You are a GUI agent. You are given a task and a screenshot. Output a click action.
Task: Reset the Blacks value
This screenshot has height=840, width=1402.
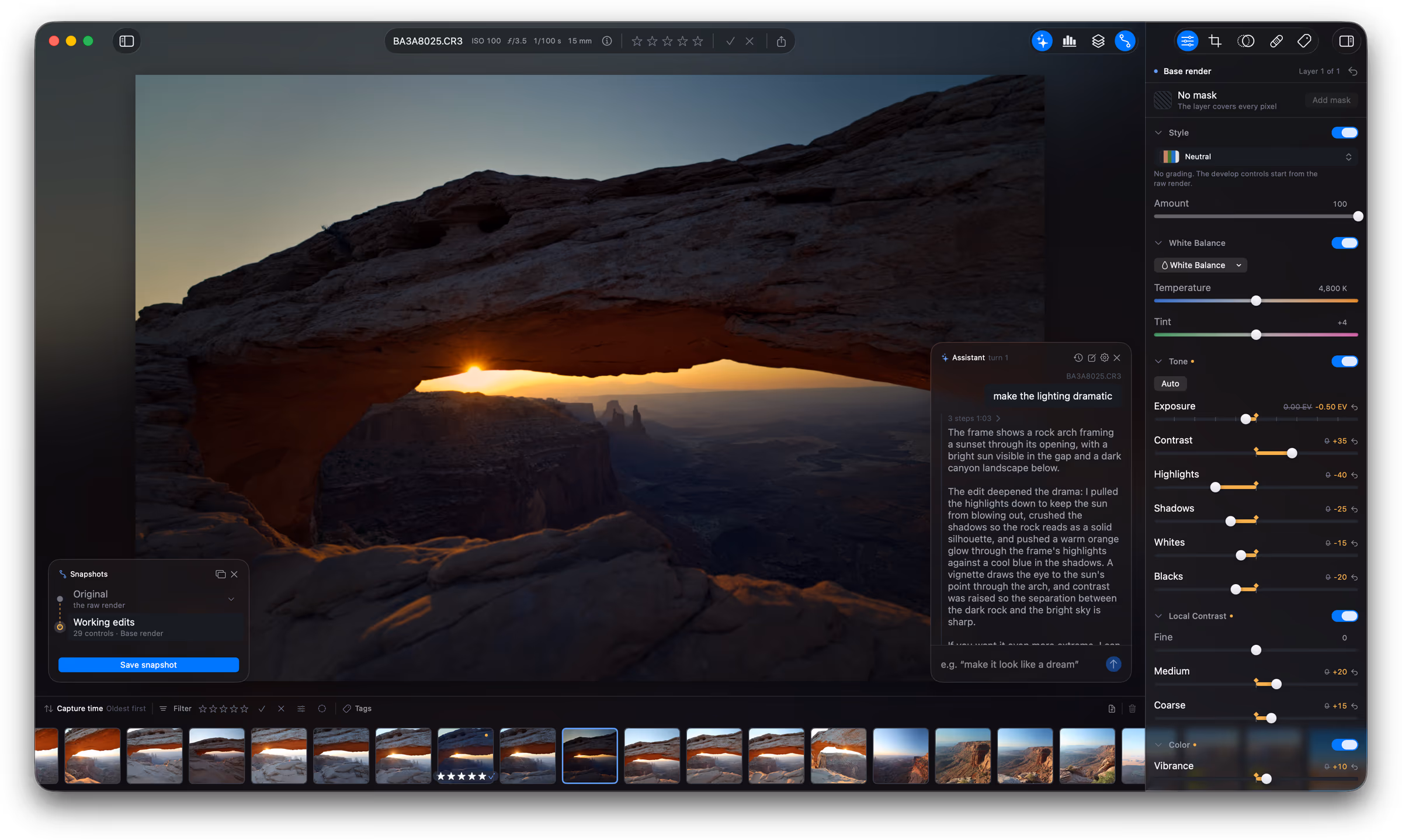[x=1354, y=577]
